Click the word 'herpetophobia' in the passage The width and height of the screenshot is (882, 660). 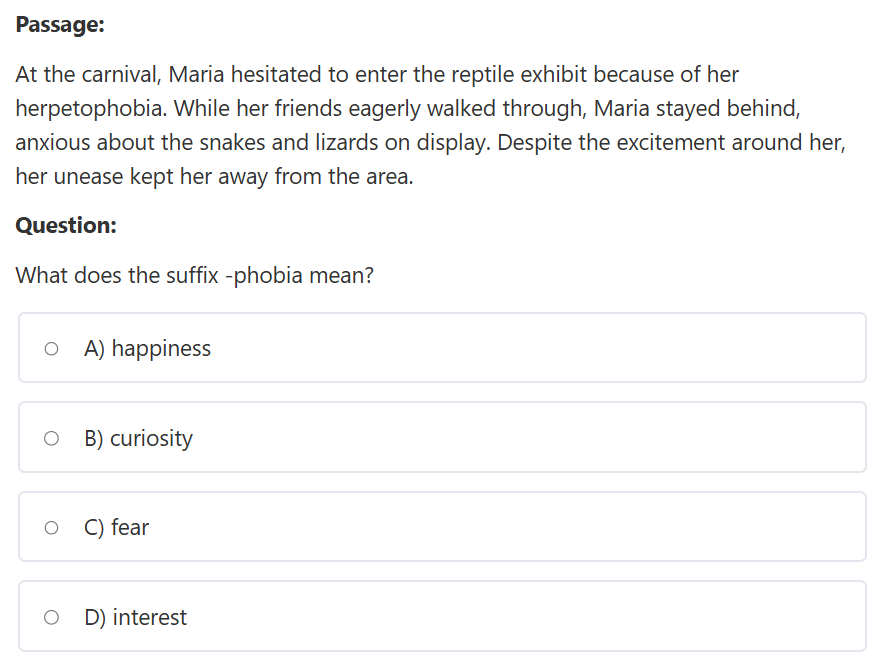tap(89, 109)
